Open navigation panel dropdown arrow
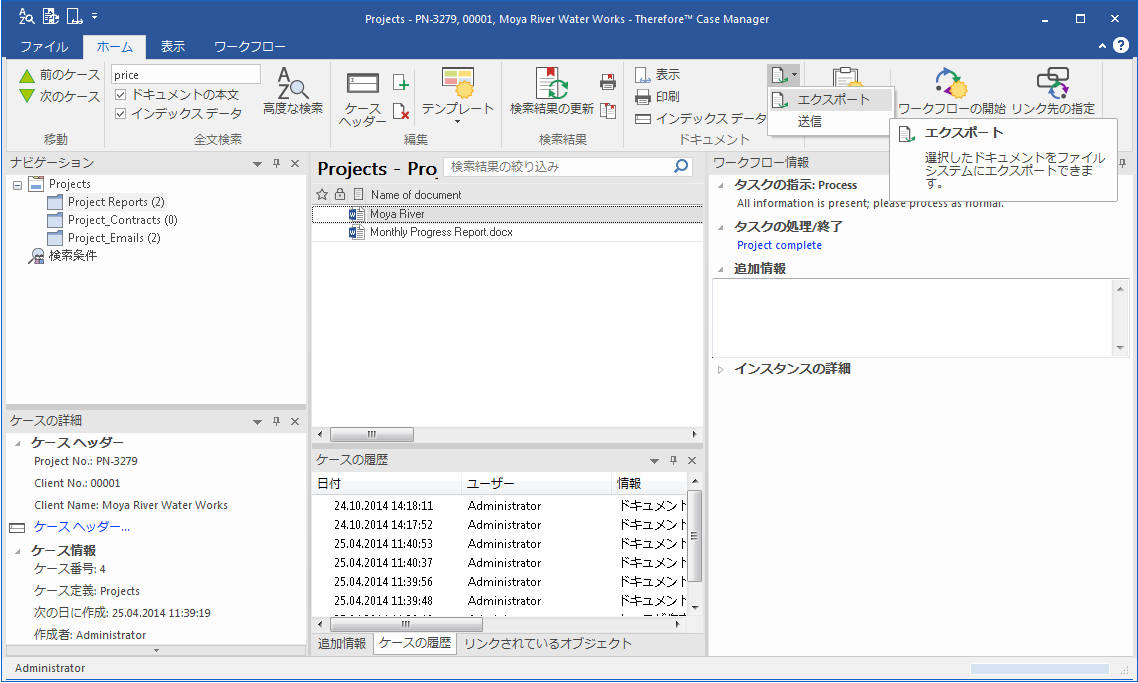Viewport: 1138px width, 683px height. tap(257, 164)
